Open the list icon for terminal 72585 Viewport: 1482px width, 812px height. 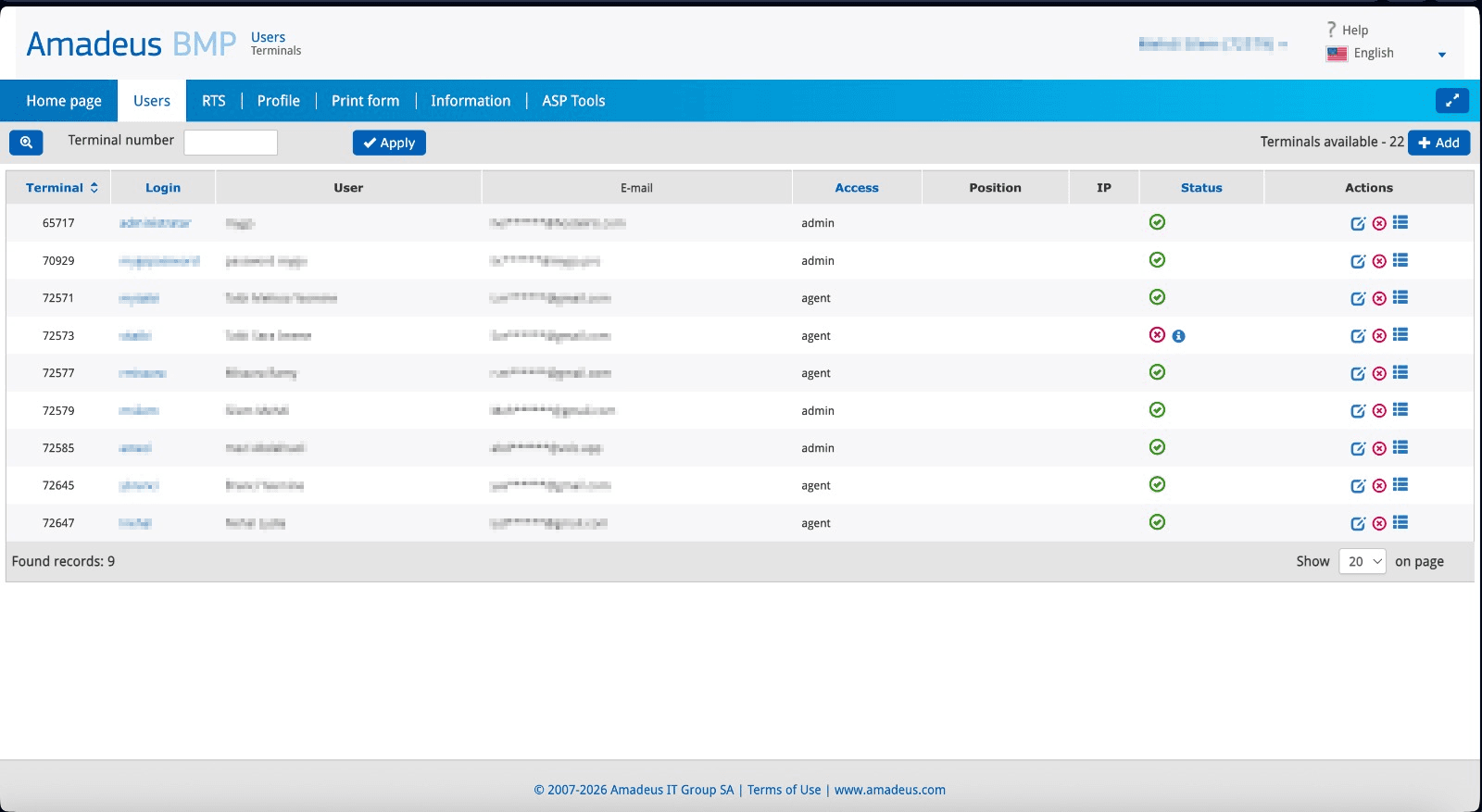click(1400, 447)
